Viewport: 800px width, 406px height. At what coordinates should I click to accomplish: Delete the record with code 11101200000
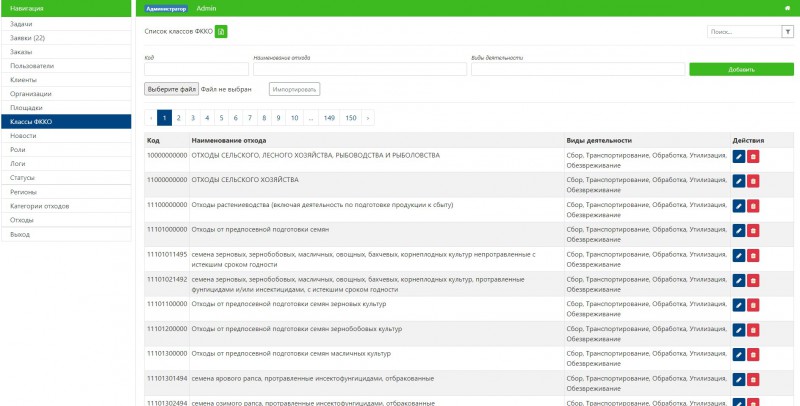click(753, 330)
